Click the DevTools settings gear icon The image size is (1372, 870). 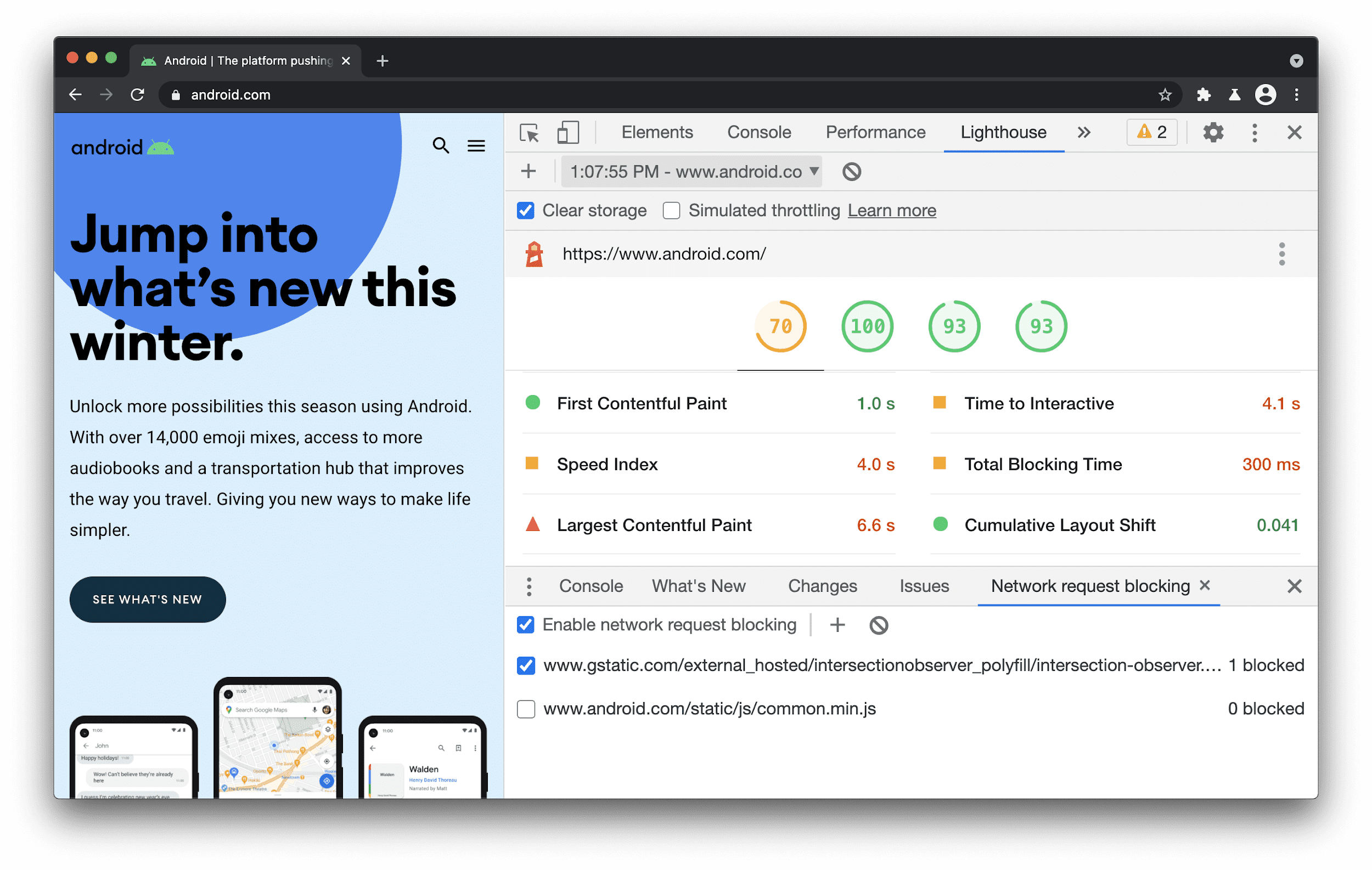click(x=1213, y=132)
